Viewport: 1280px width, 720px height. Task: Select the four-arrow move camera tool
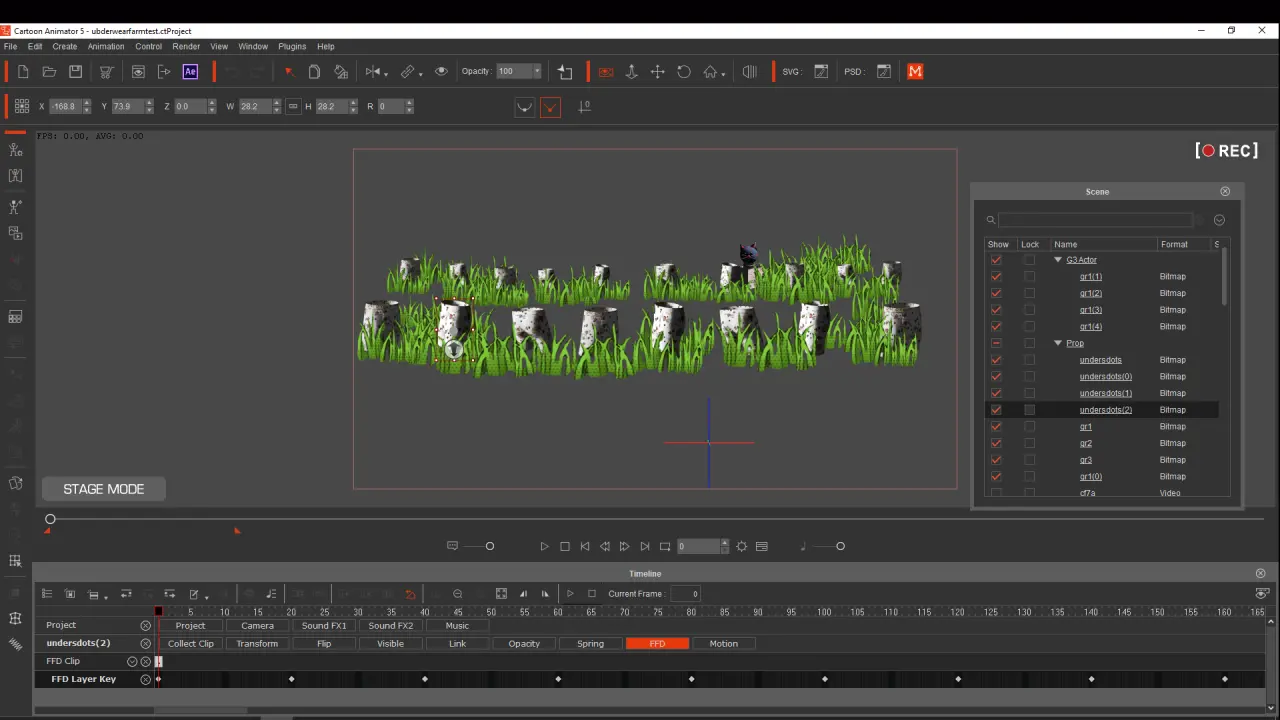(658, 72)
